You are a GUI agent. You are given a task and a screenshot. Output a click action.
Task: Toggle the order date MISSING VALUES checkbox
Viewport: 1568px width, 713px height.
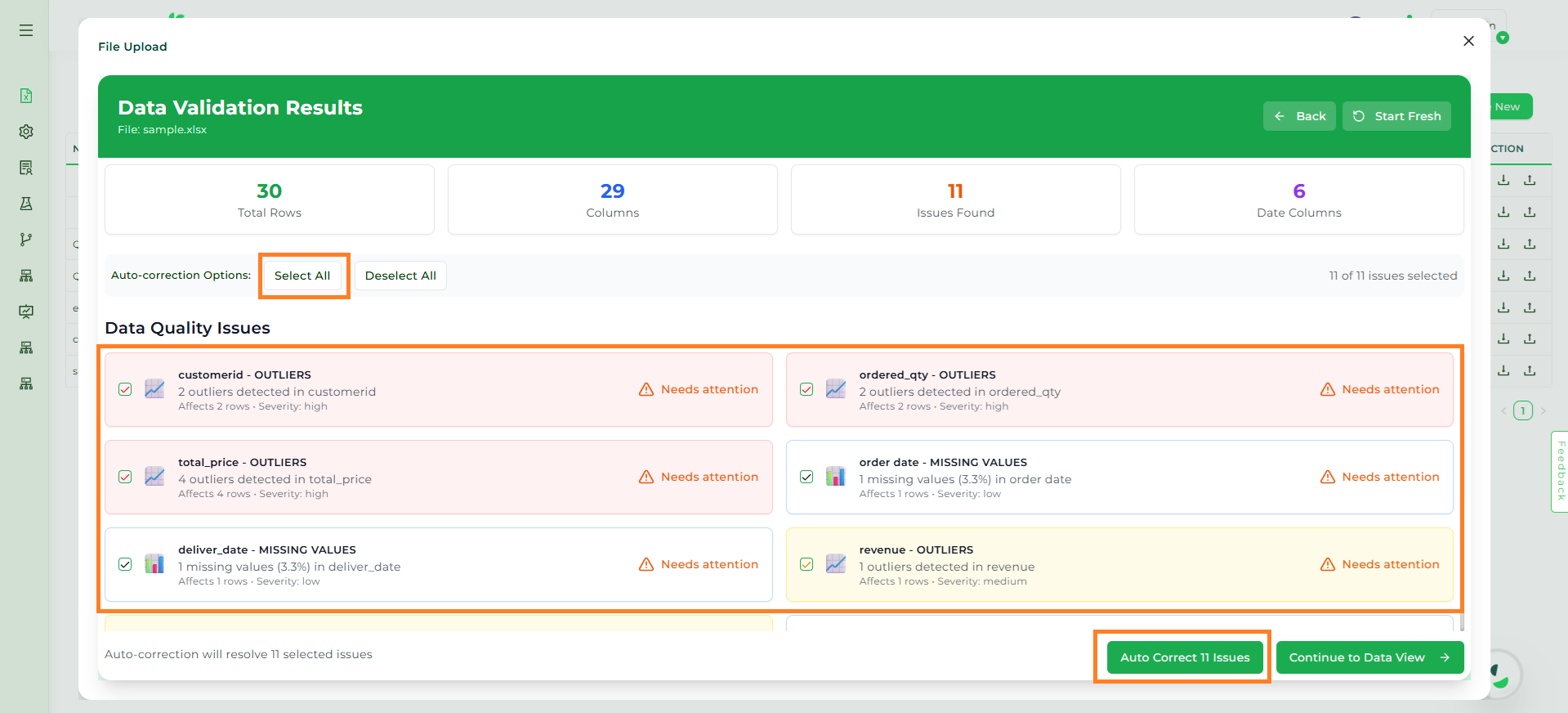(806, 477)
